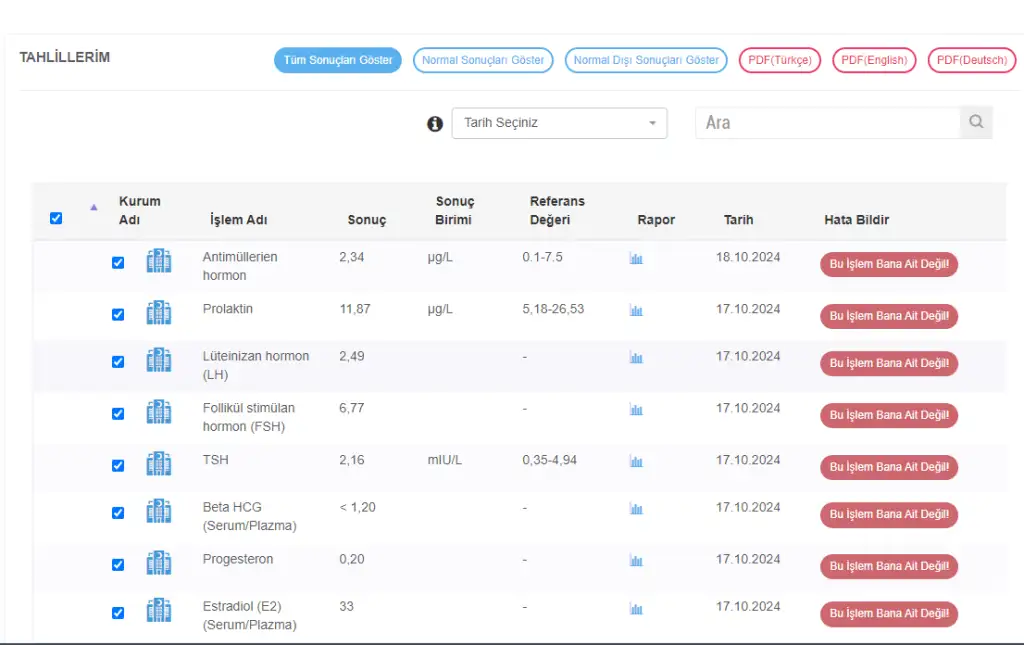
Task: Export results using the PDF(Deutsch) button
Action: point(971,60)
